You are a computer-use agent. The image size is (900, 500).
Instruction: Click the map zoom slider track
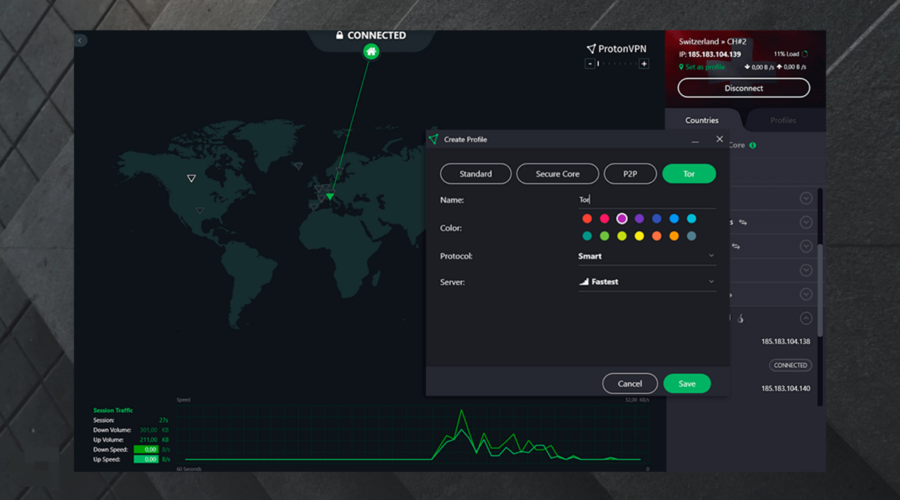click(616, 64)
